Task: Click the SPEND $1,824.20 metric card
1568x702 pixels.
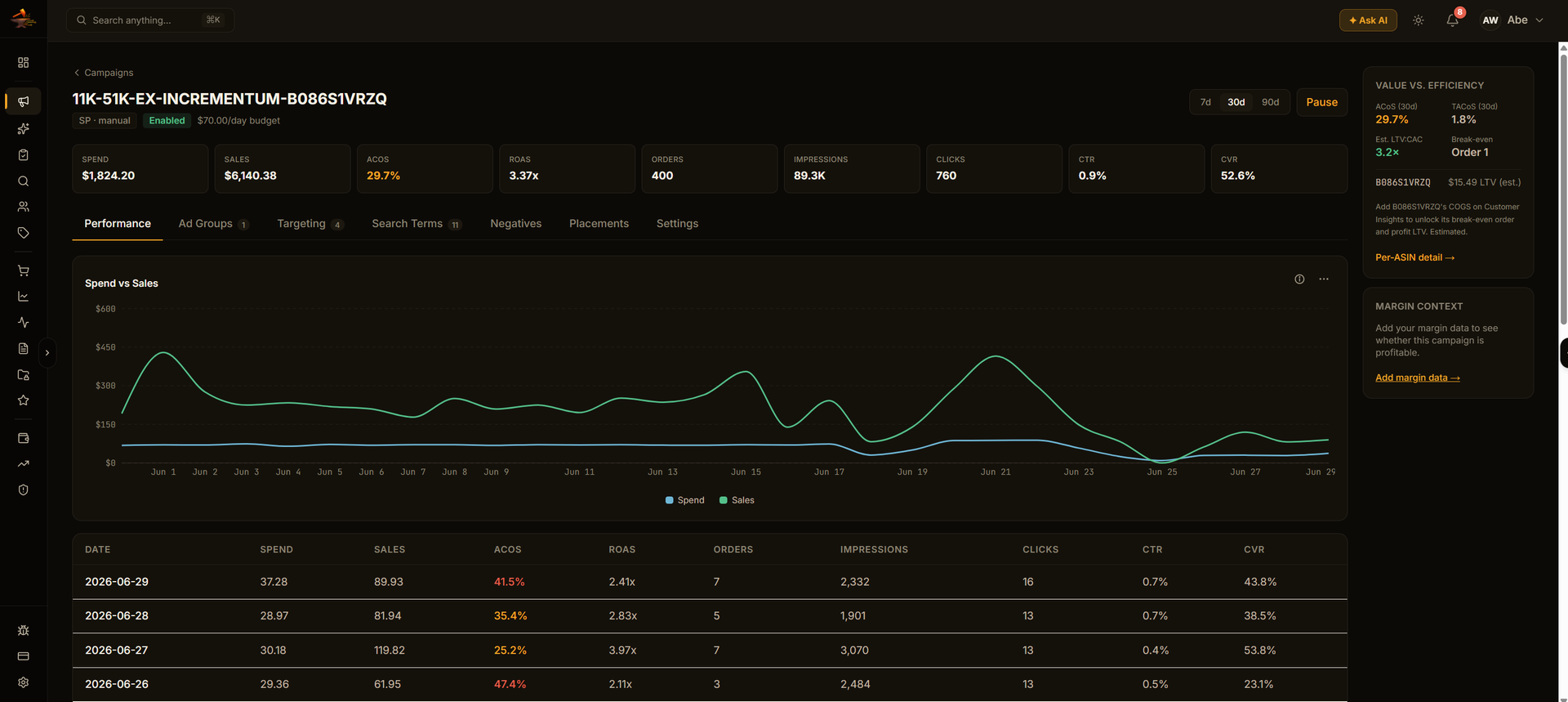Action: coord(140,168)
